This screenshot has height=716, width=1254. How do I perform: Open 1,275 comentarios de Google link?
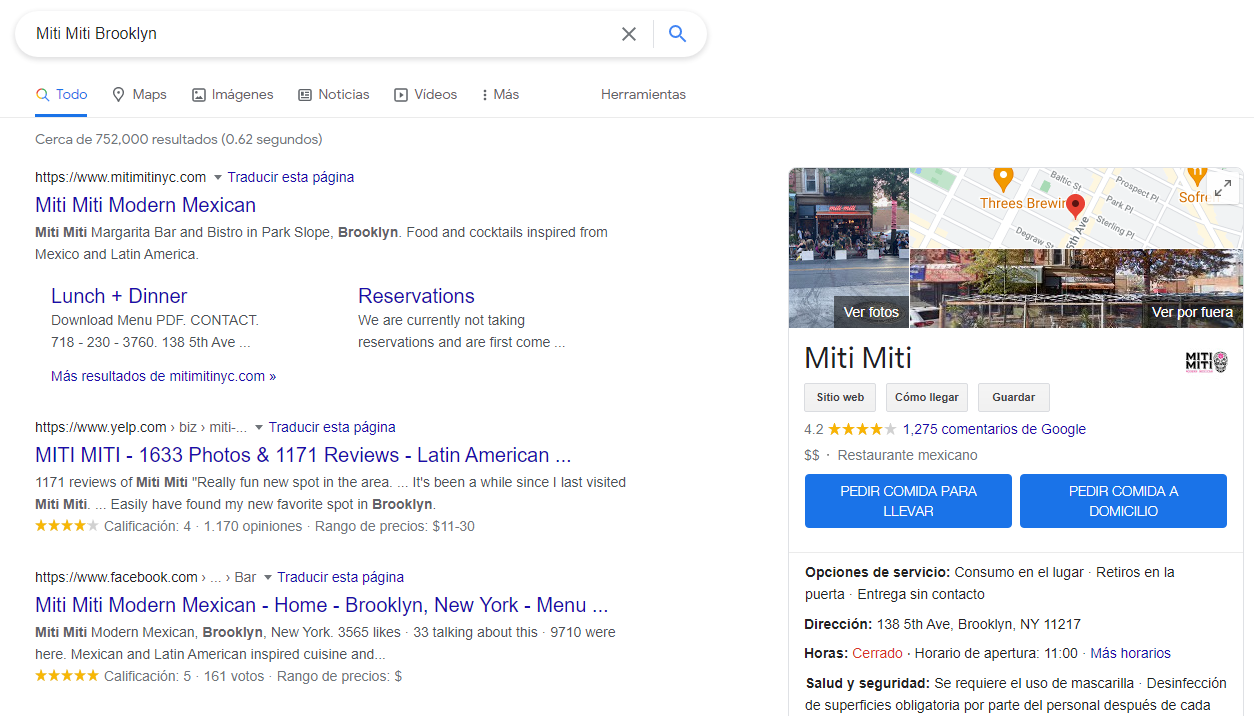click(993, 429)
